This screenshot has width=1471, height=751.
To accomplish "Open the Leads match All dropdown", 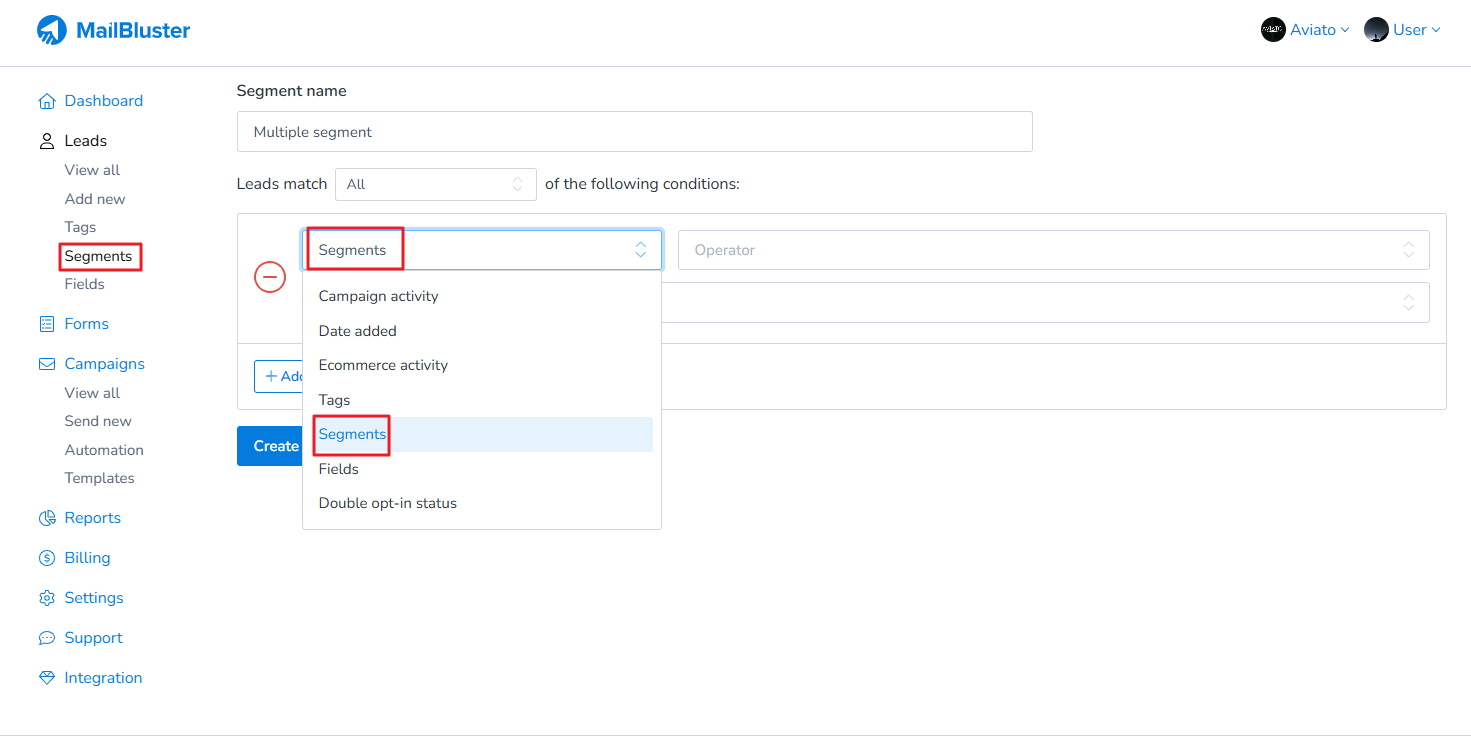I will [435, 184].
